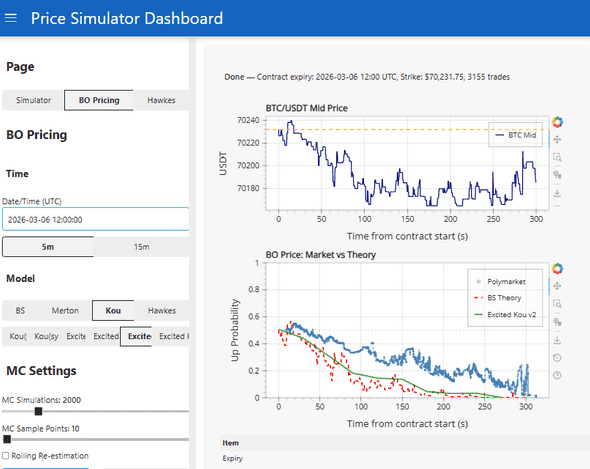Click the Excited Kou v2 legend entry
Image resolution: width=590 pixels, height=469 pixels.
point(505,314)
